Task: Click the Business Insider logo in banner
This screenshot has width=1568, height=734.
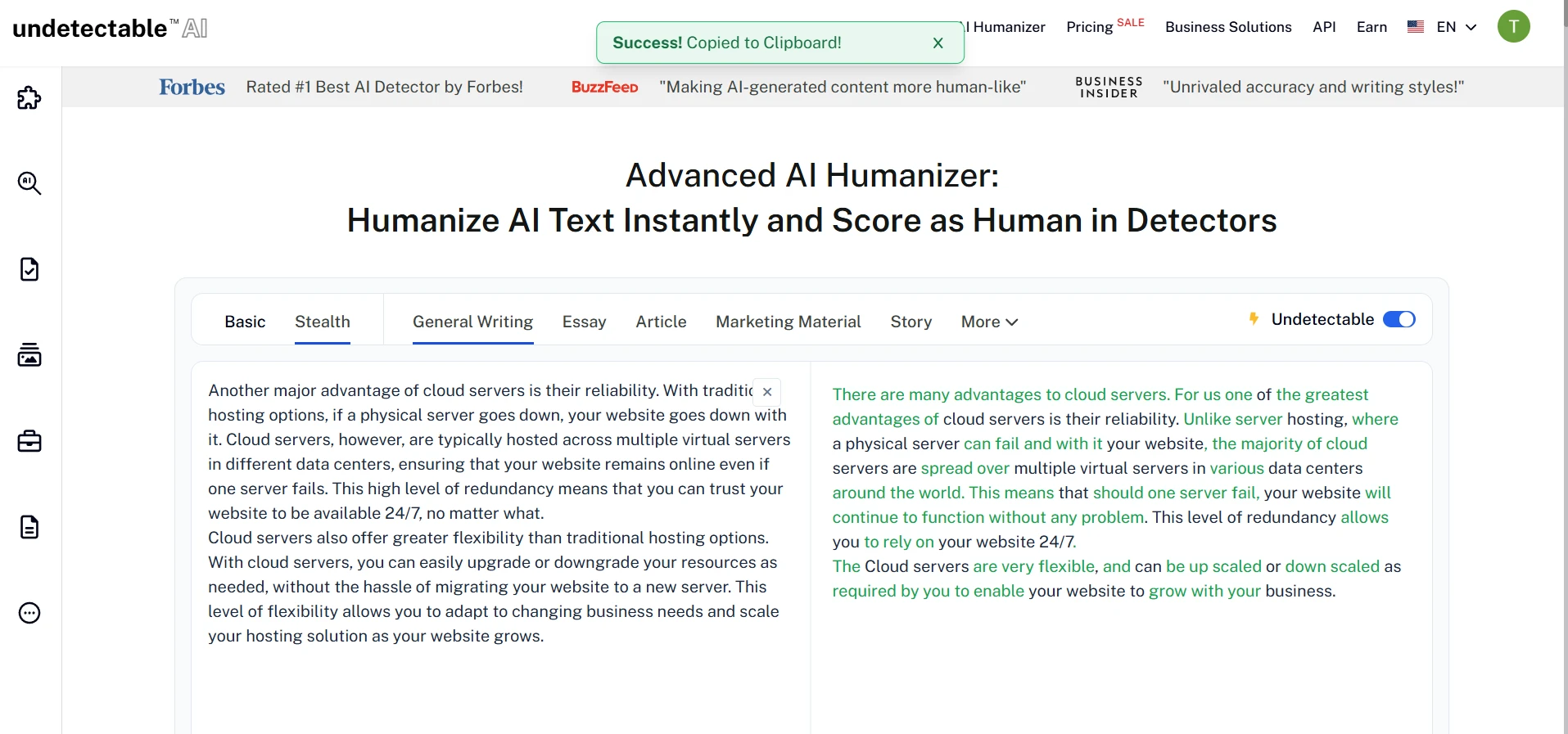Action: click(1109, 87)
